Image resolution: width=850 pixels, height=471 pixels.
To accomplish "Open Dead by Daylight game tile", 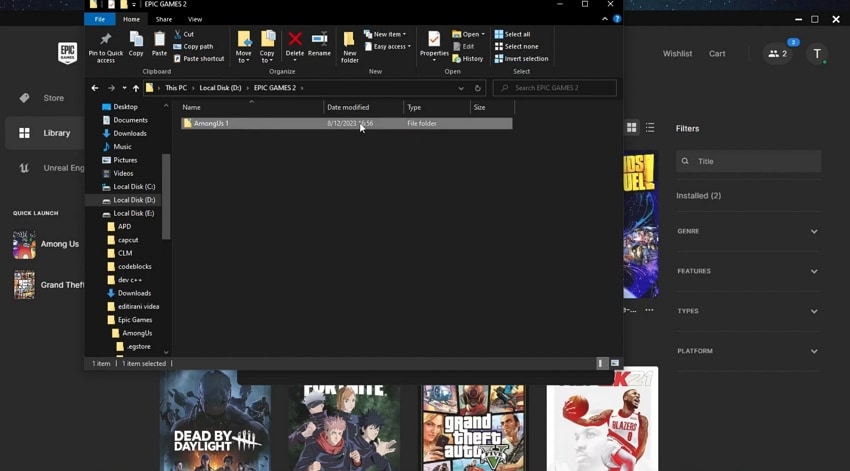I will tap(216, 421).
